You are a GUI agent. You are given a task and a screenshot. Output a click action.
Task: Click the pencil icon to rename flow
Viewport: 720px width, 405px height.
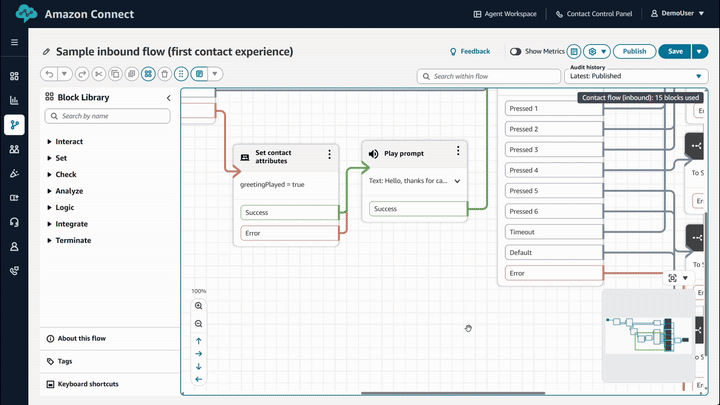(46, 51)
